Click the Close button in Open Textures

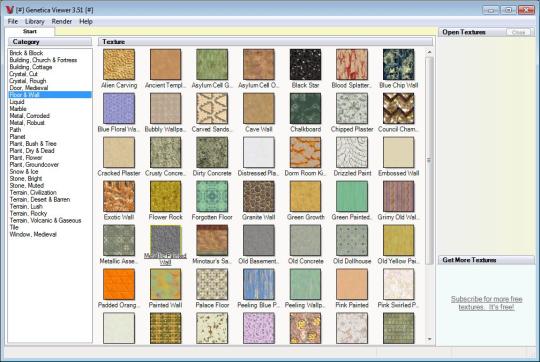click(x=518, y=32)
